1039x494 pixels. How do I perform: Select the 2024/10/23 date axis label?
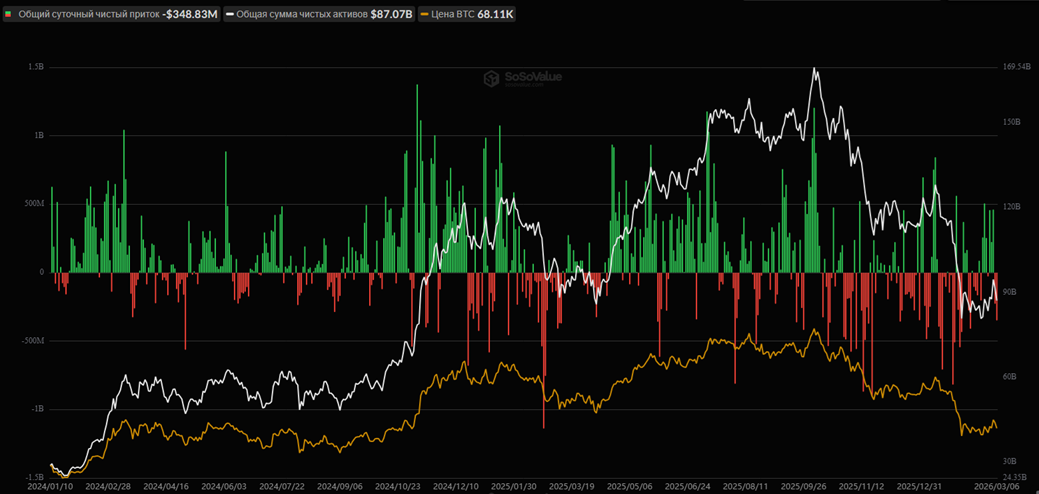point(397,487)
